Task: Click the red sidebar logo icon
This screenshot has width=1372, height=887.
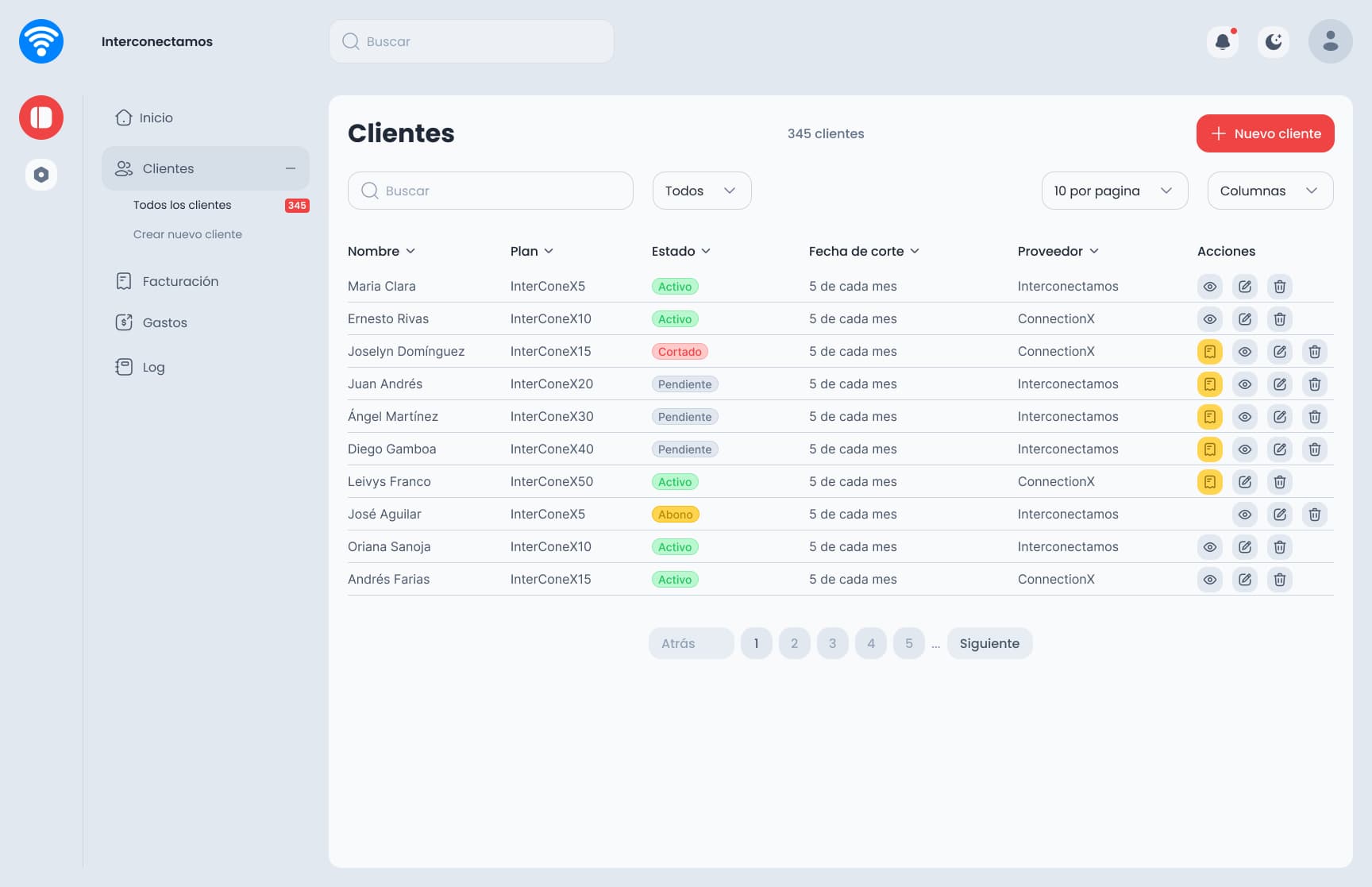Action: coord(40,117)
